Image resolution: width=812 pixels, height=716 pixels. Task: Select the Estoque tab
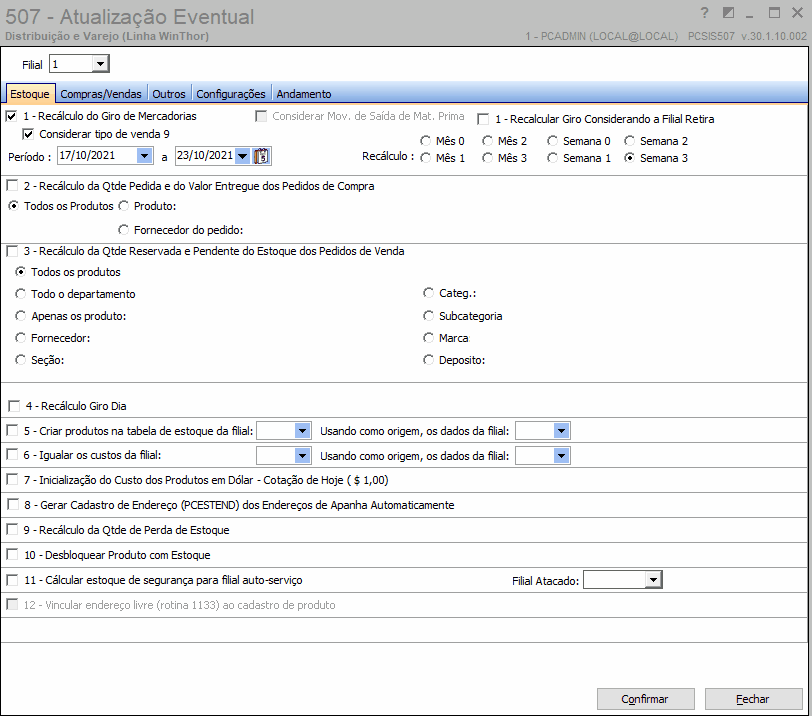tap(30, 94)
